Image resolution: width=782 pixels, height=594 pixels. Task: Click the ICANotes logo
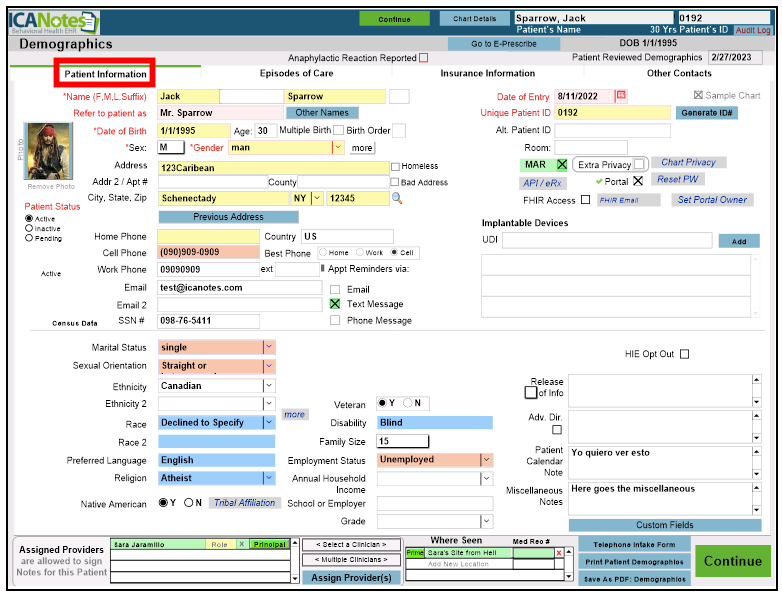(56, 21)
